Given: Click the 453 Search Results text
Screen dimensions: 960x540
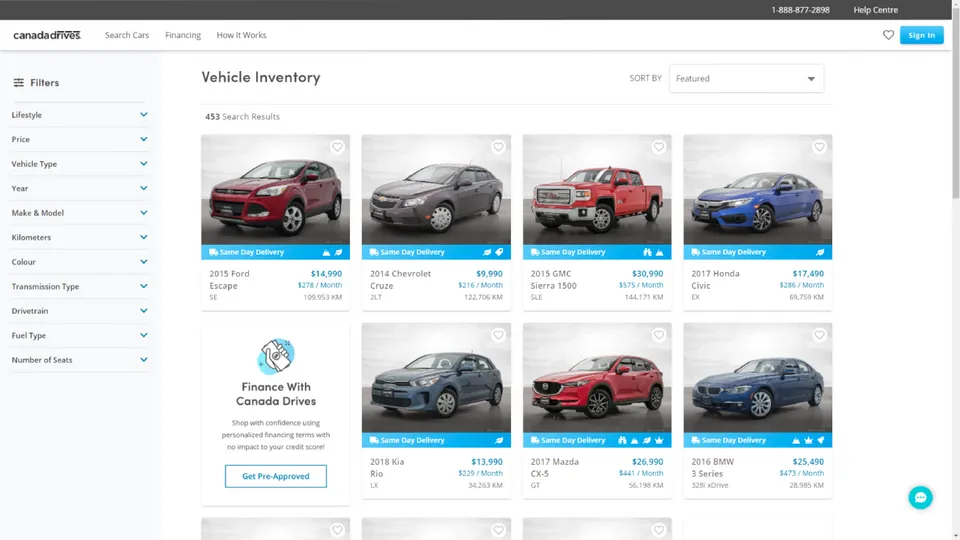Looking at the screenshot, I should pos(242,116).
